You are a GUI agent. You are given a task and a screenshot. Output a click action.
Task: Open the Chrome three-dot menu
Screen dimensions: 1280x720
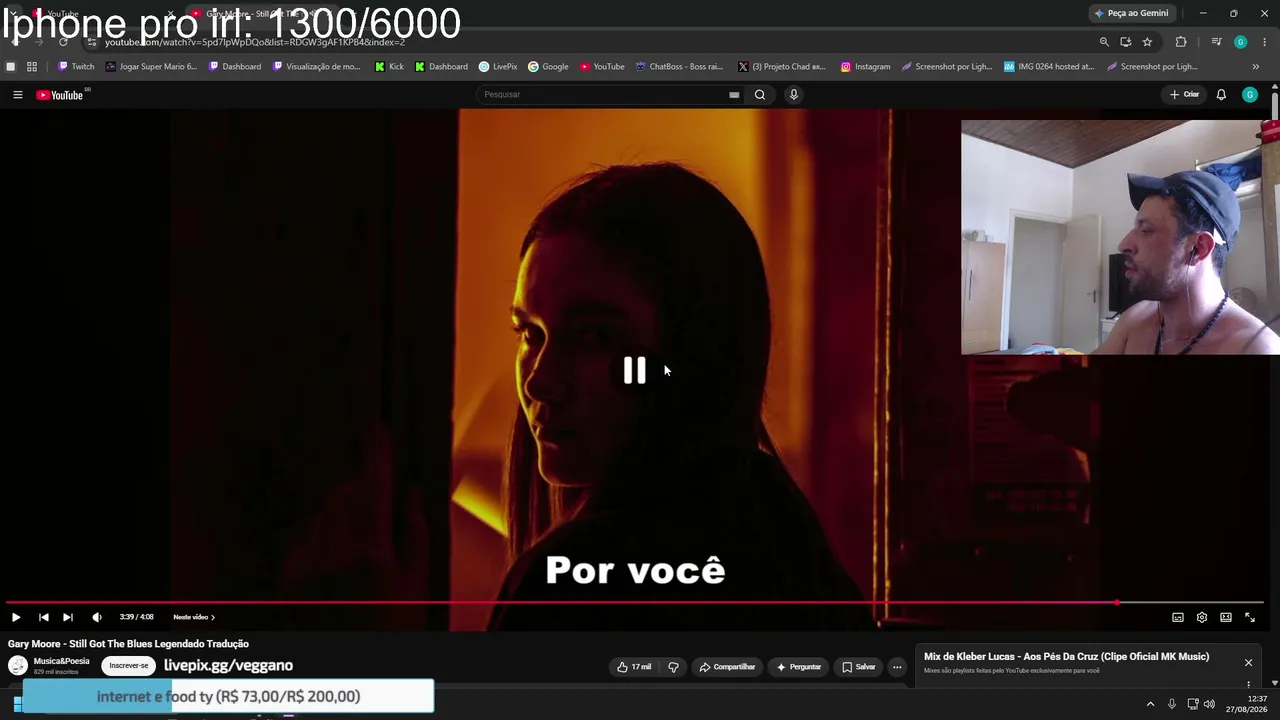[1264, 42]
